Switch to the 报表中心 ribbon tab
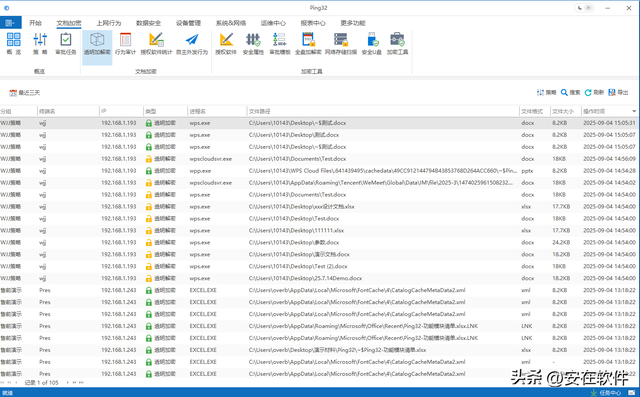 [x=313, y=23]
